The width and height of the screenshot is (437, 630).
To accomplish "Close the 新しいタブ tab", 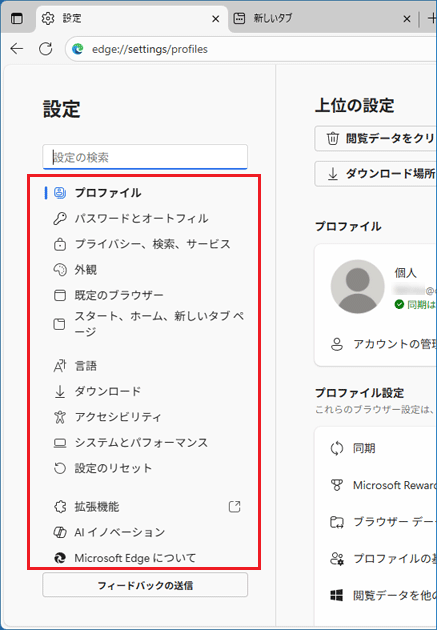I will point(406,19).
